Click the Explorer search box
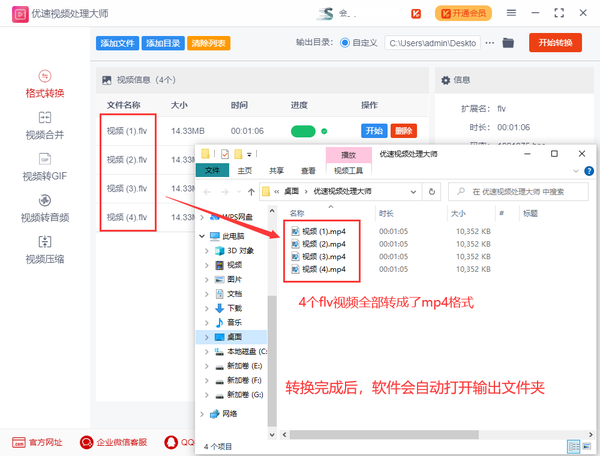Image resolution: width=600 pixels, height=456 pixels. (x=518, y=192)
